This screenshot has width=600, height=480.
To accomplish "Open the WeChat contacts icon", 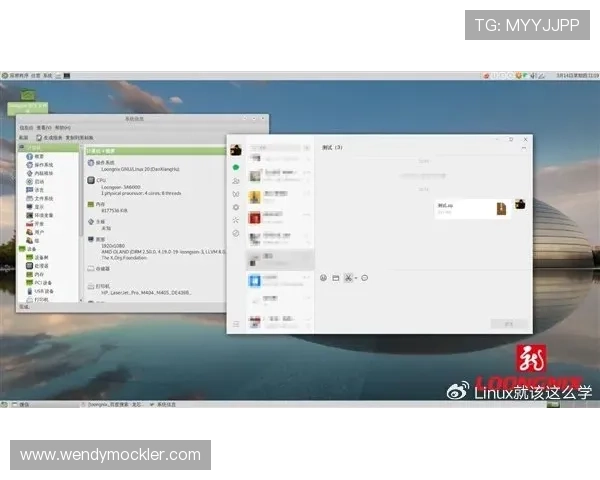I will pos(236,181).
